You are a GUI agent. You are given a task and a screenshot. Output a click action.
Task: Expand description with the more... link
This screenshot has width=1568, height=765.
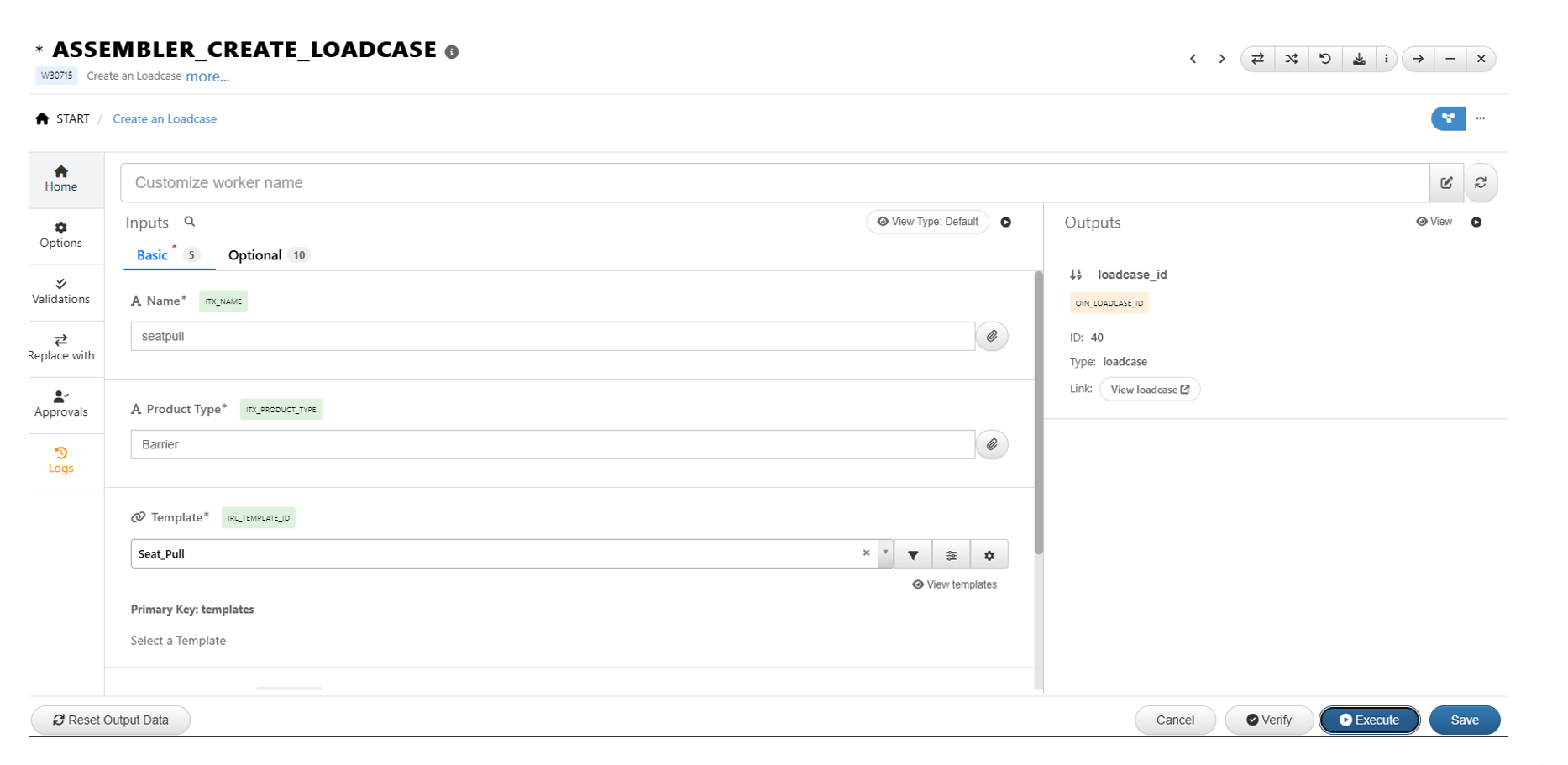coord(207,76)
